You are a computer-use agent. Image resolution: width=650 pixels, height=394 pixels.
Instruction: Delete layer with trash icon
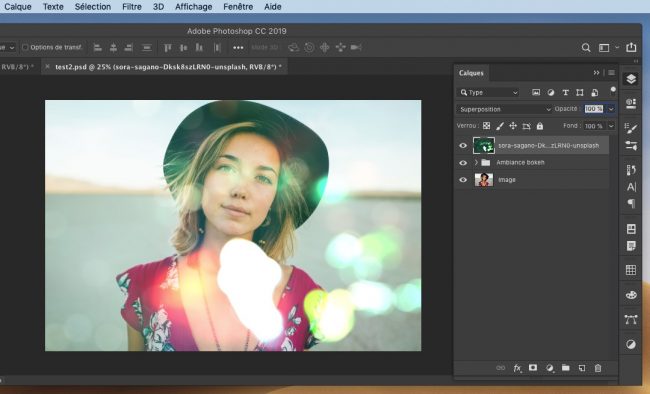coord(598,368)
